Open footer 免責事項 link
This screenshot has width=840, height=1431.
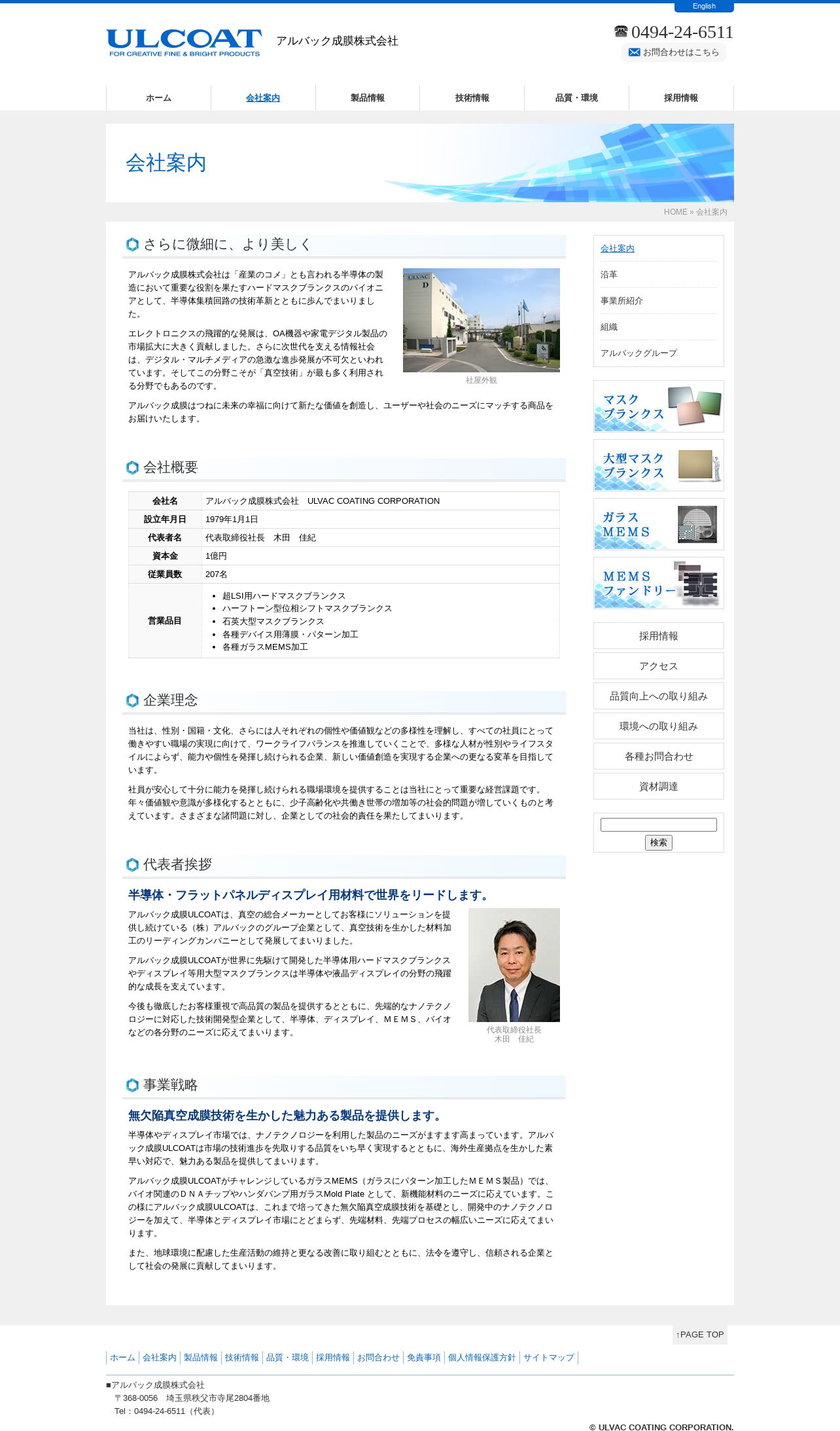pyautogui.click(x=424, y=1358)
